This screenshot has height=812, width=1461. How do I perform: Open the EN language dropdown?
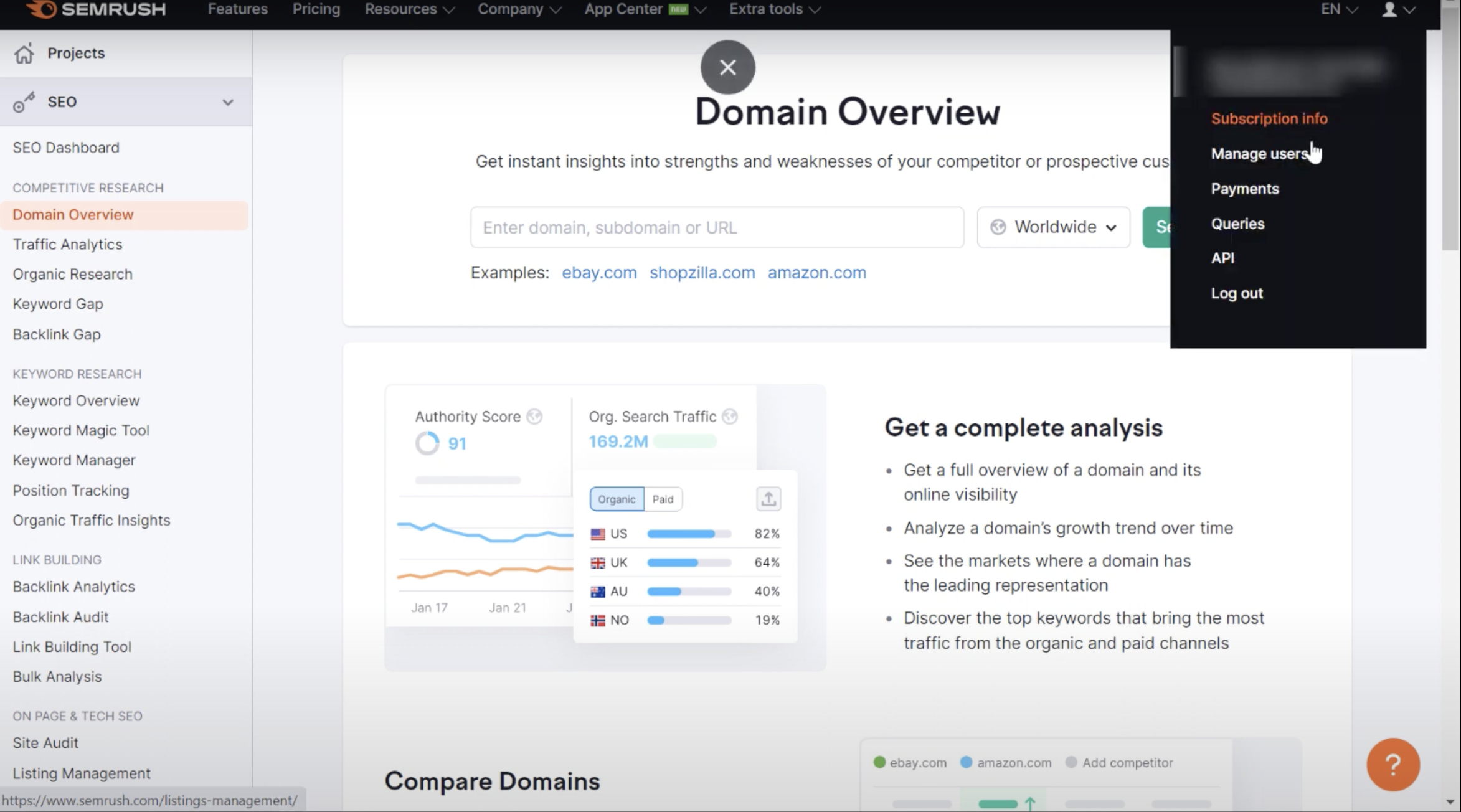coord(1339,9)
